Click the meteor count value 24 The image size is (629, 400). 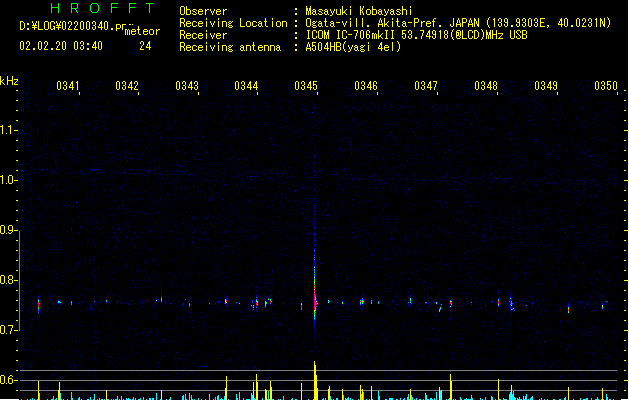145,46
